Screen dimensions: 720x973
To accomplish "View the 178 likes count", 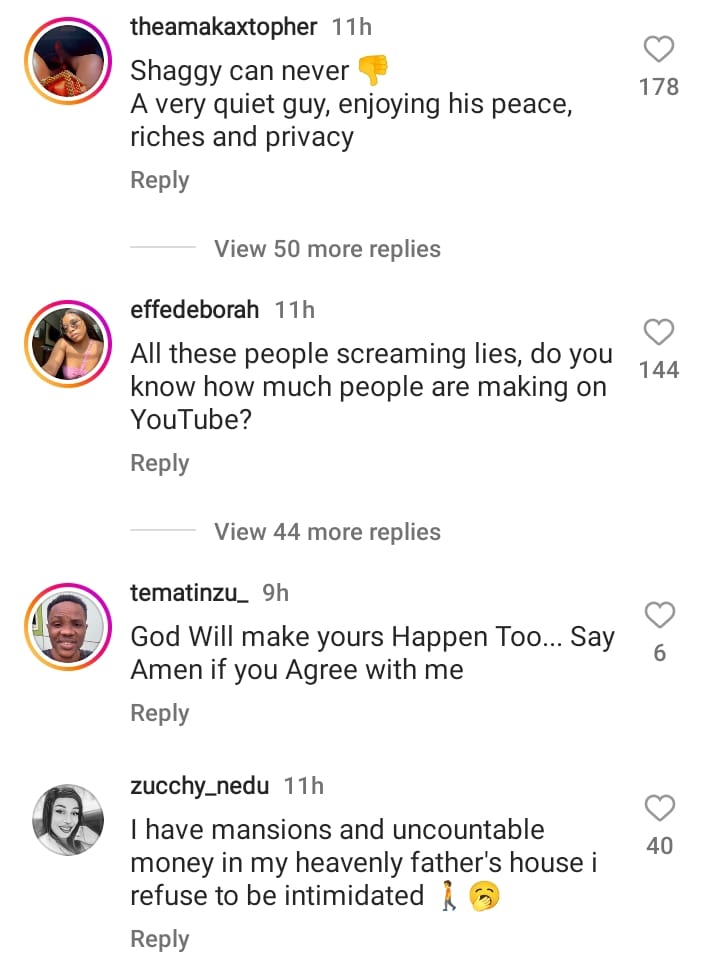I will (659, 88).
